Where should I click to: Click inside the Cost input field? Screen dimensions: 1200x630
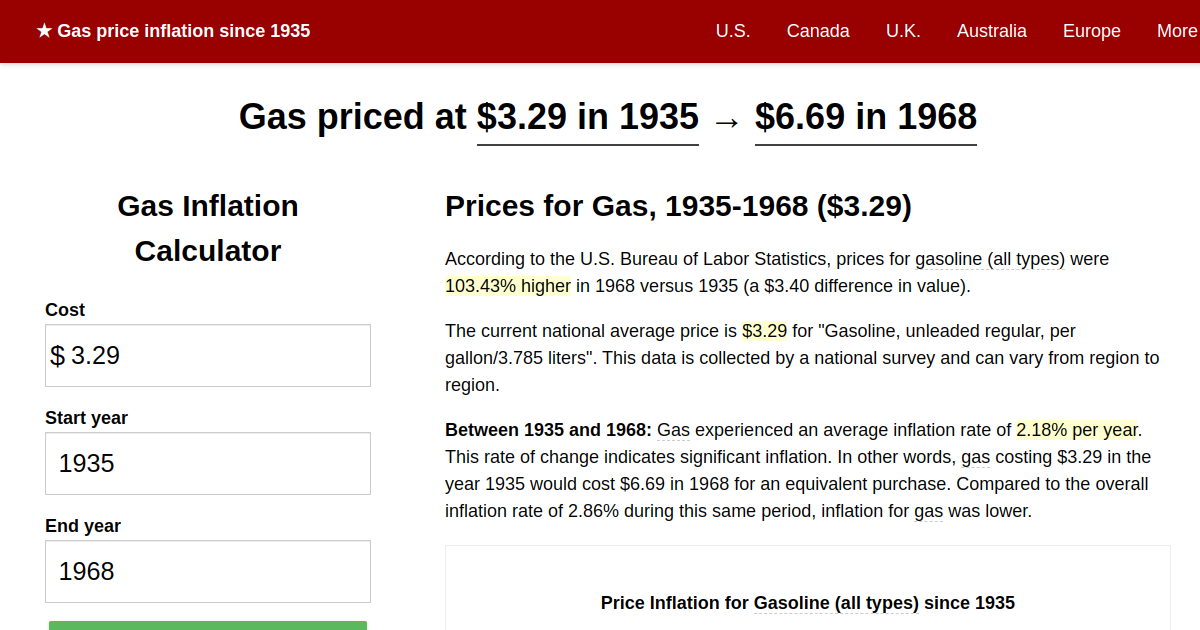207,355
